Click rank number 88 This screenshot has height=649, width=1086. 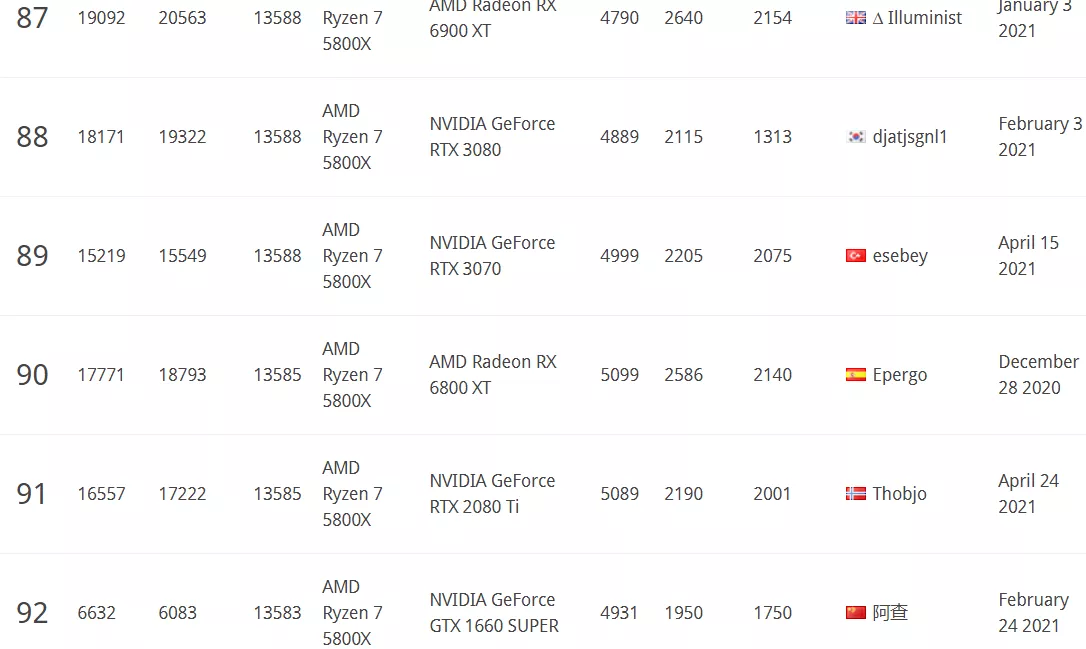pos(32,137)
